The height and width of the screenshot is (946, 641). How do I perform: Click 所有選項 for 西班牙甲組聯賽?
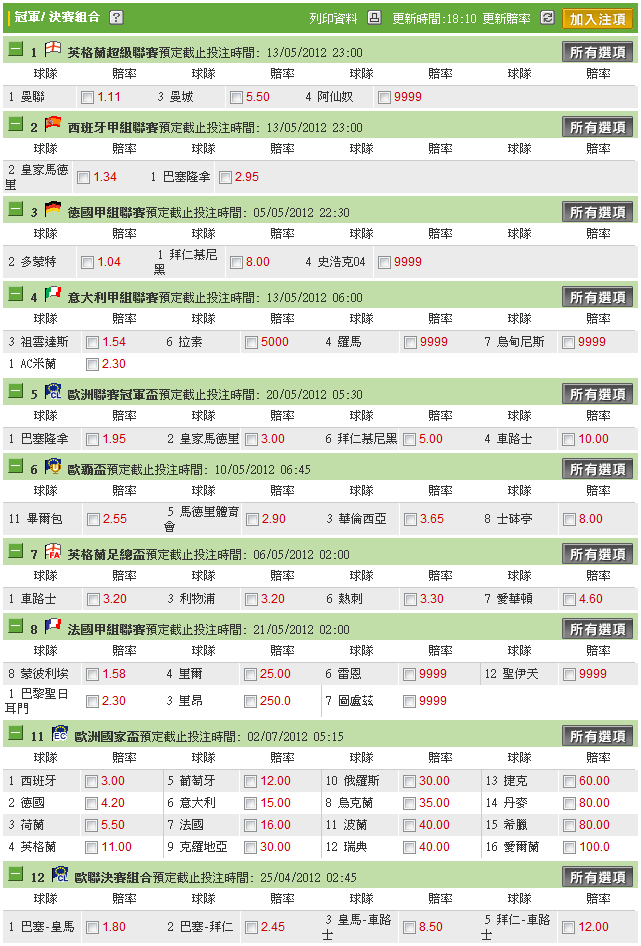pos(598,127)
